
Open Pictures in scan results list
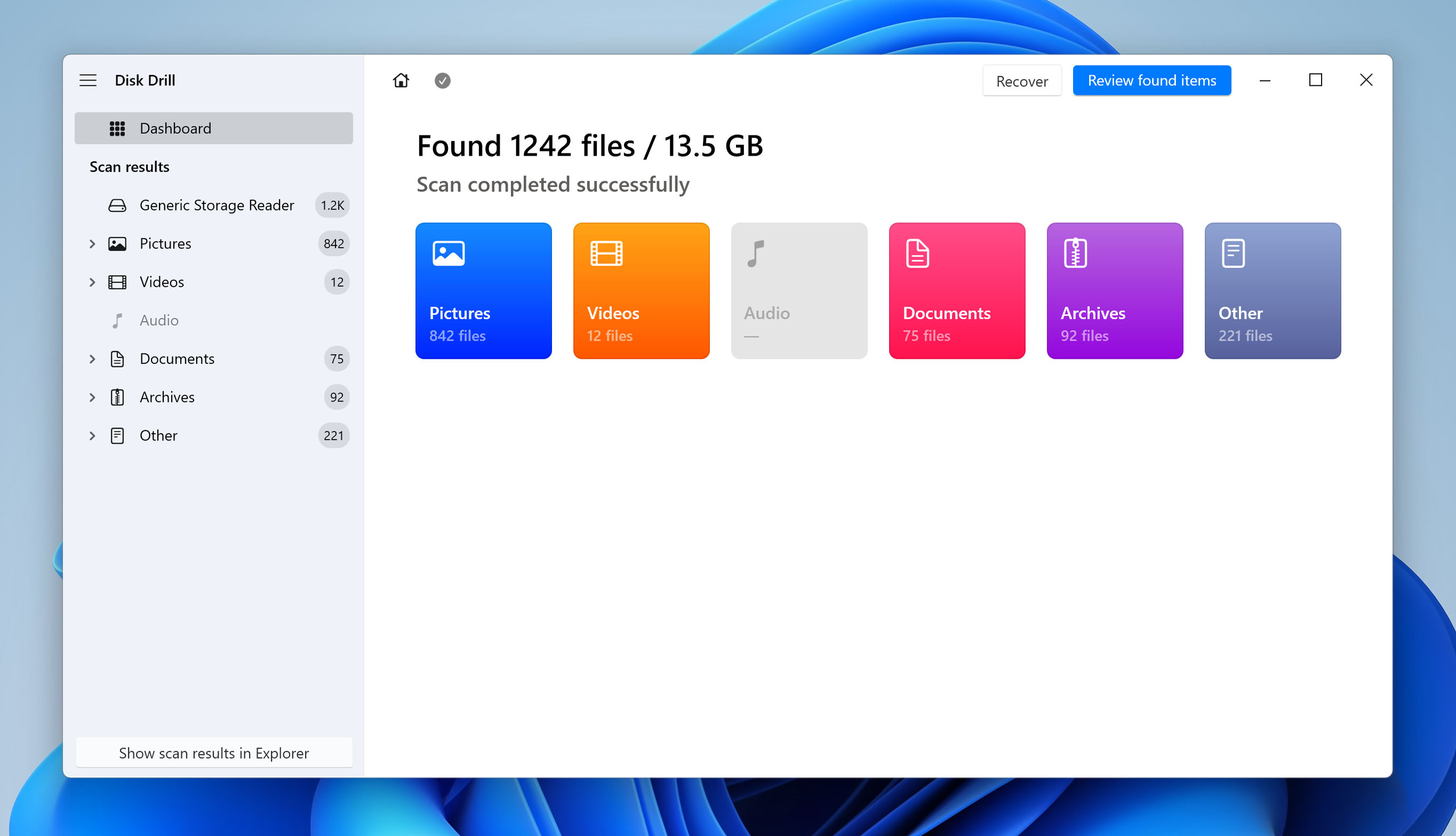[x=214, y=244]
